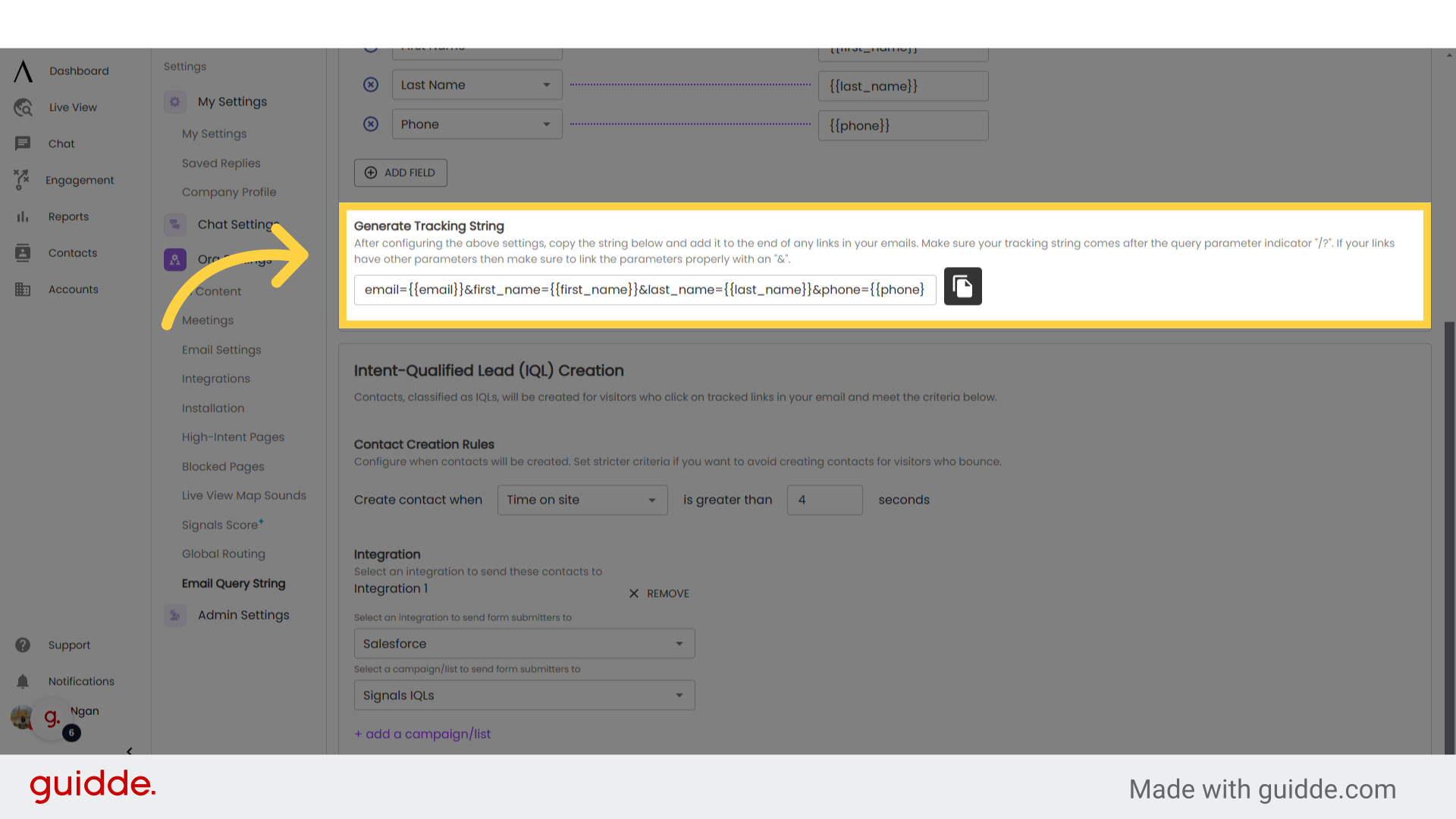Open the Chat sidebar icon
1456x819 pixels.
click(23, 143)
